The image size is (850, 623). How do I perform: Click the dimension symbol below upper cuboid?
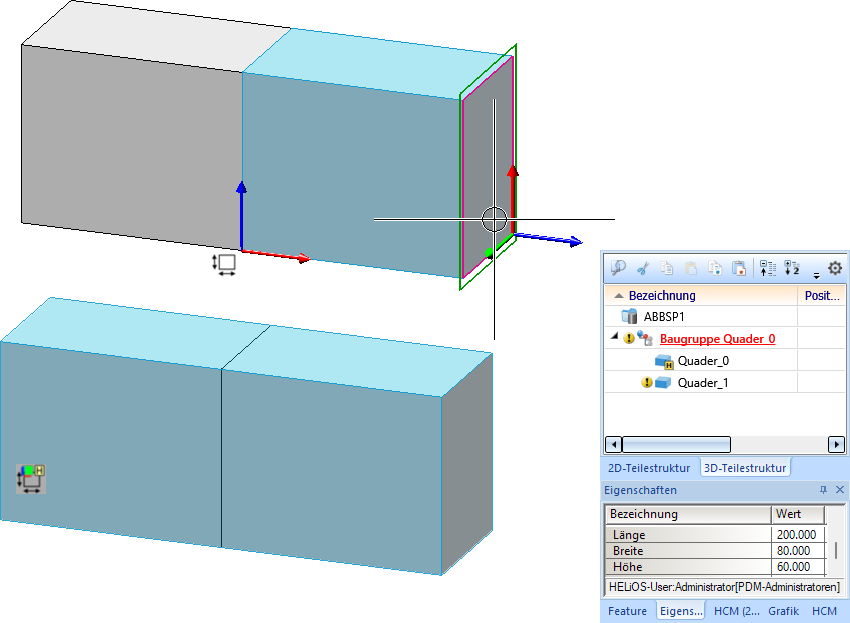(223, 265)
